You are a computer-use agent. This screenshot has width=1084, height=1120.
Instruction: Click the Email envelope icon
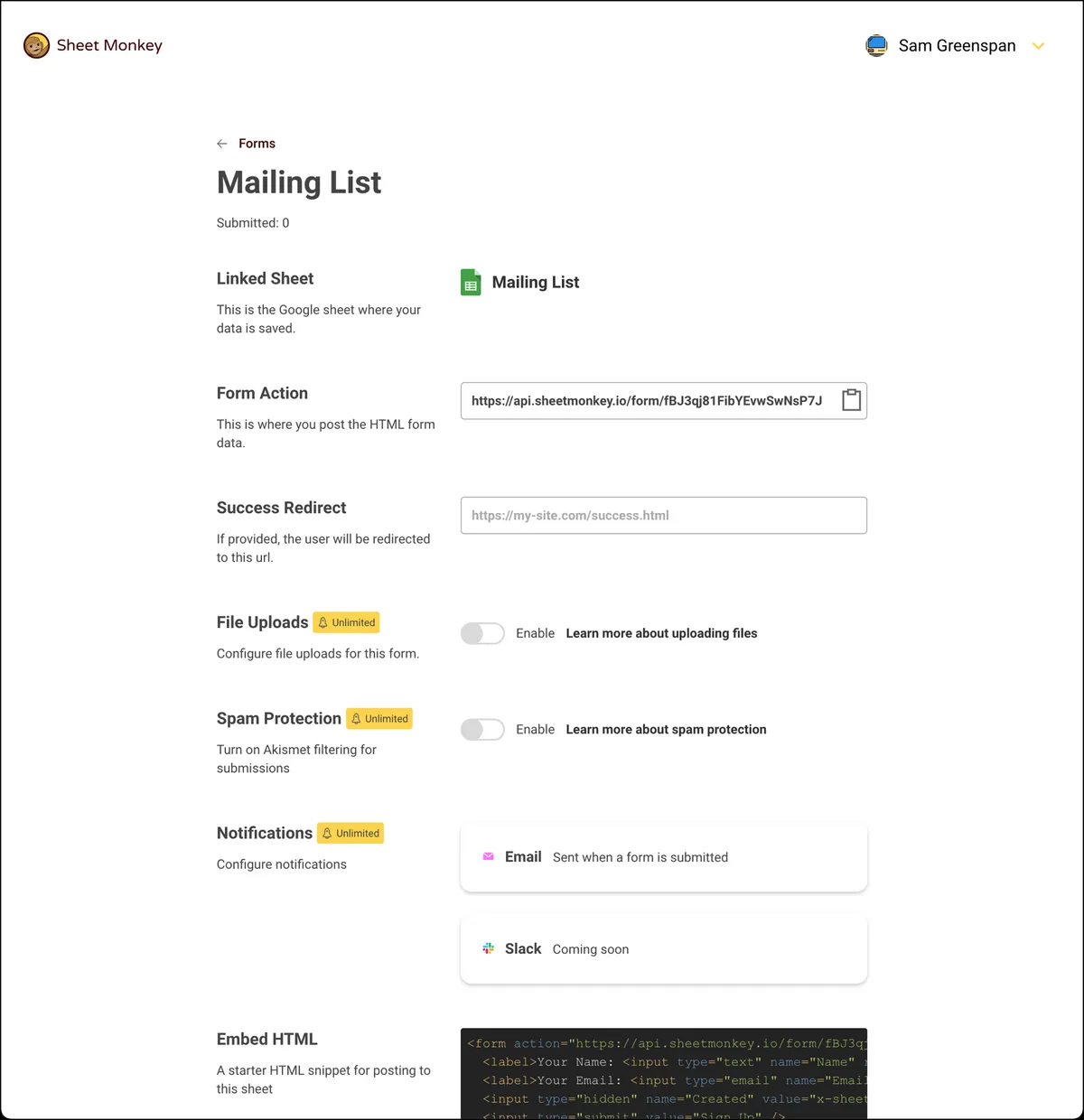coord(488,856)
